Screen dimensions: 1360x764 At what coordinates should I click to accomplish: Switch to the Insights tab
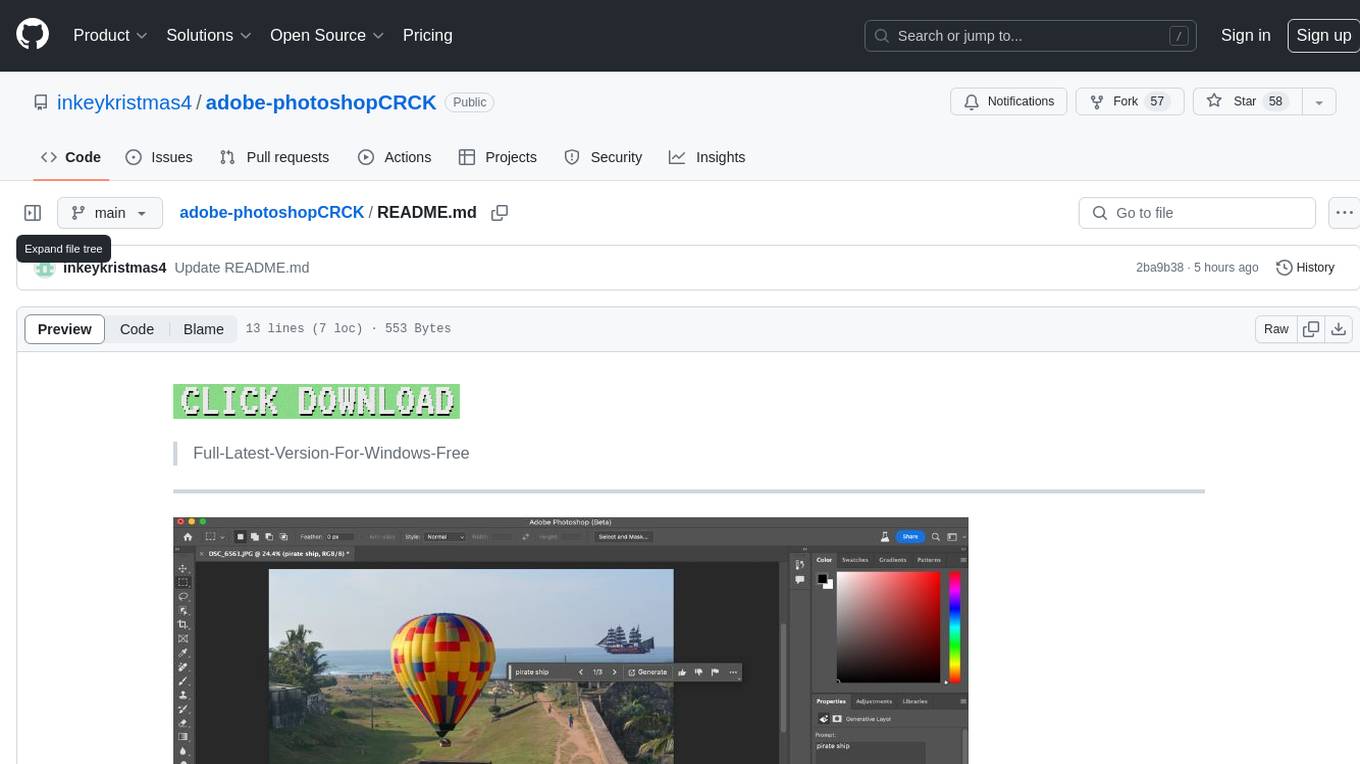pyautogui.click(x=707, y=157)
